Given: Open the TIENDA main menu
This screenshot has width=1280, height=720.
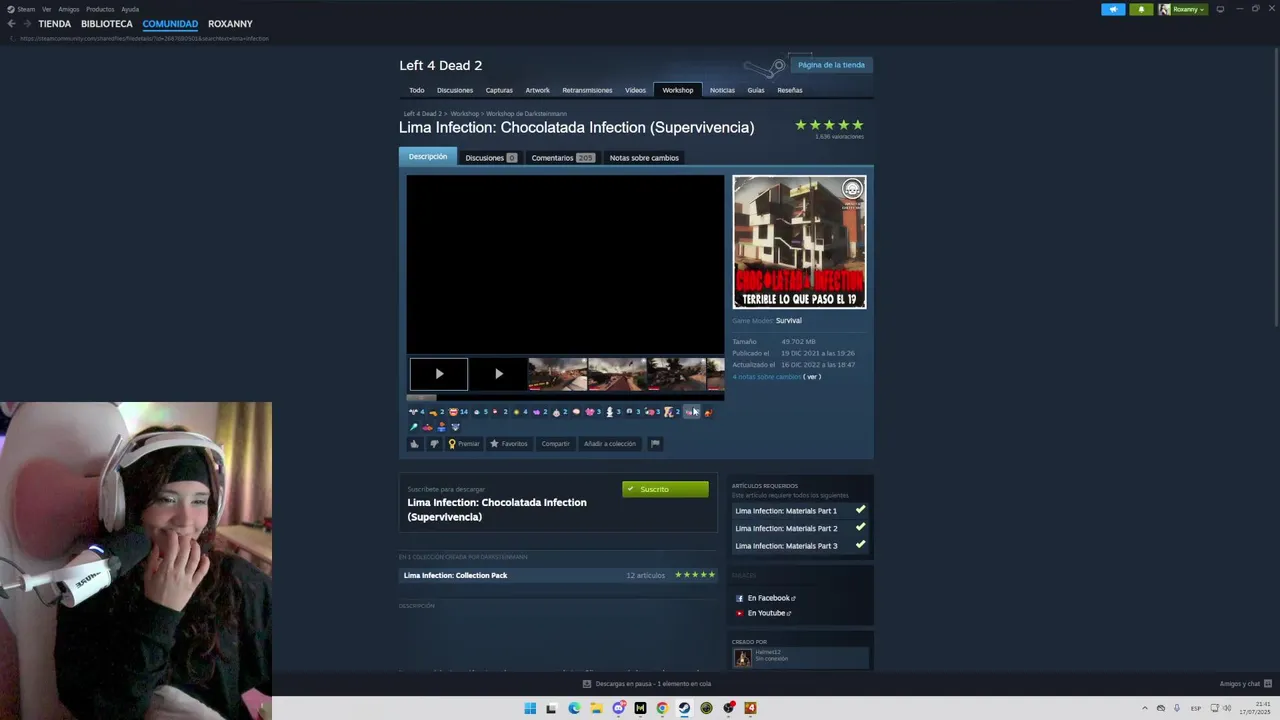Looking at the screenshot, I should tap(55, 24).
